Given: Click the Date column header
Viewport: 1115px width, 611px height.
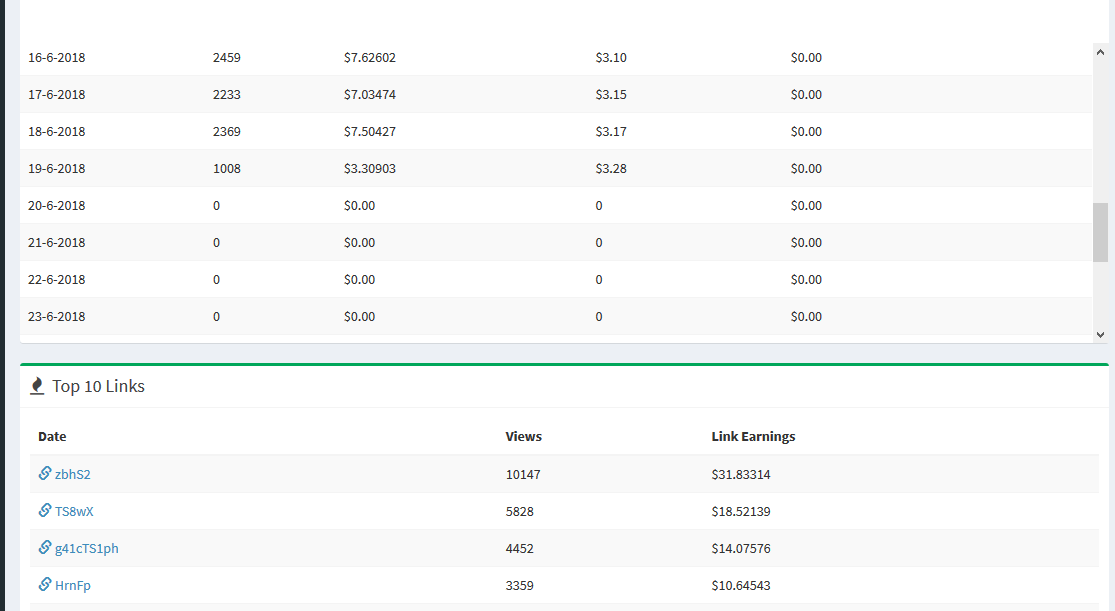Looking at the screenshot, I should (52, 437).
